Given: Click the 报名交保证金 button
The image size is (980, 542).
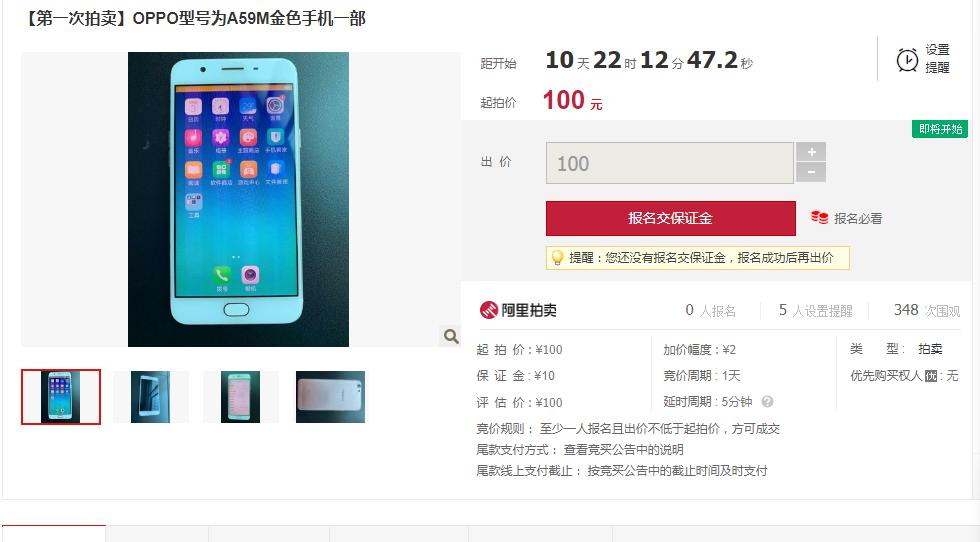Looking at the screenshot, I should point(671,218).
